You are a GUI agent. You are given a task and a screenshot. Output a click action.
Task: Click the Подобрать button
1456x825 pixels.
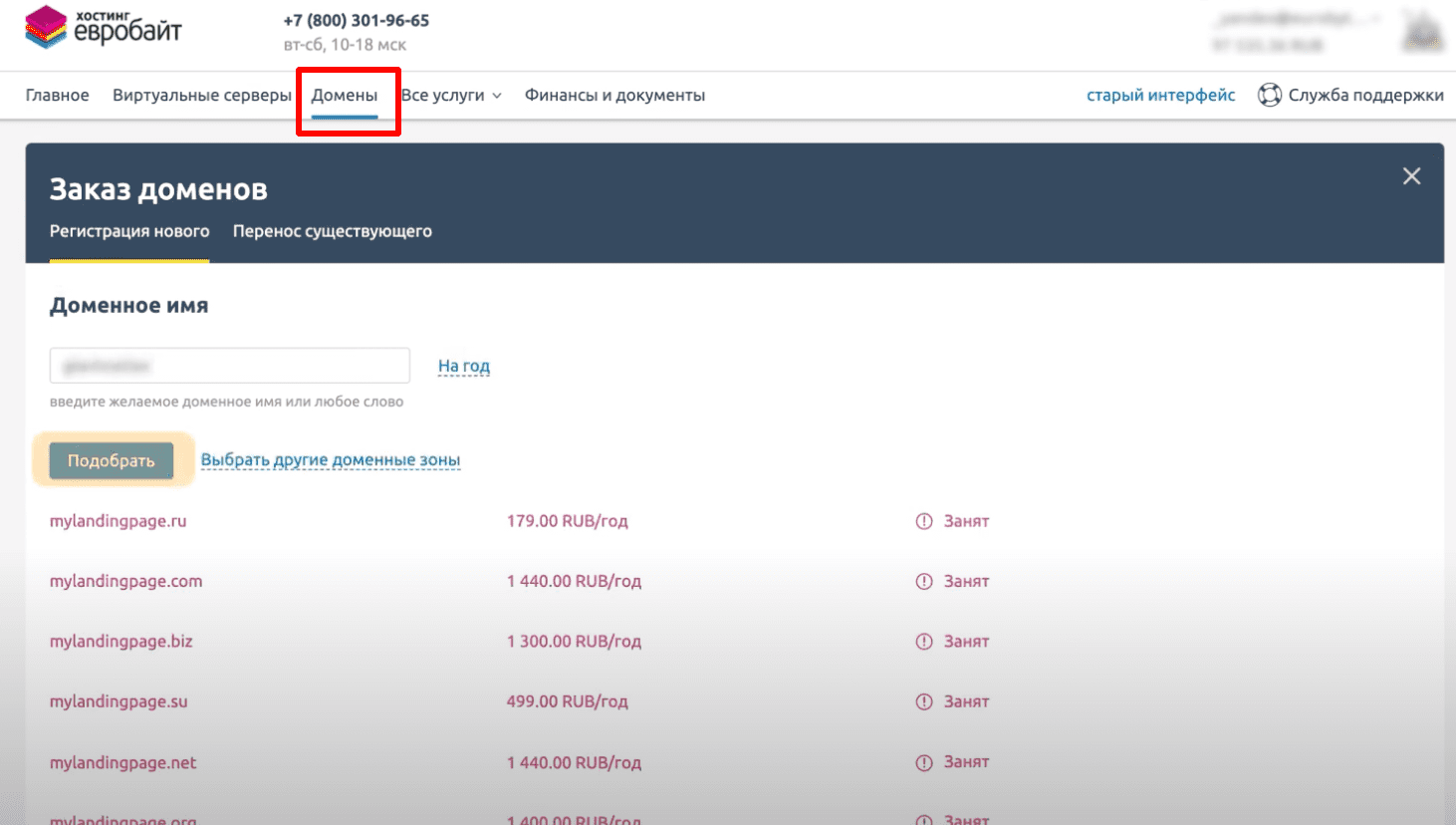point(112,460)
